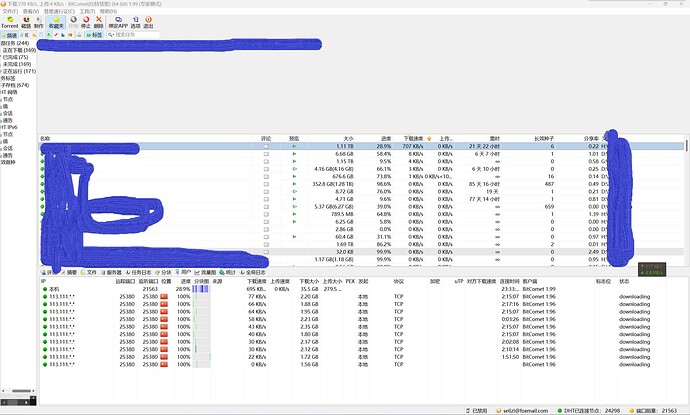Switch to the 统计 statistics tab
The image size is (690, 415).
tap(228, 272)
